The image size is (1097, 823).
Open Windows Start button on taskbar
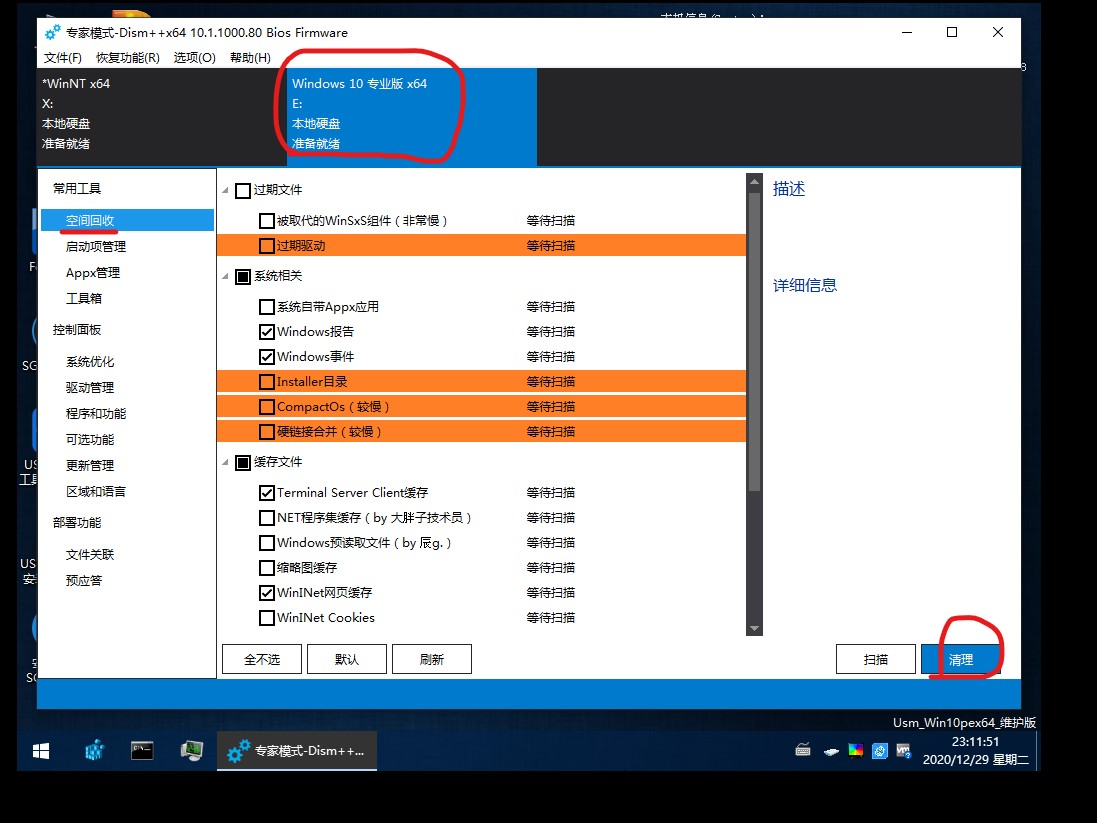(x=41, y=751)
